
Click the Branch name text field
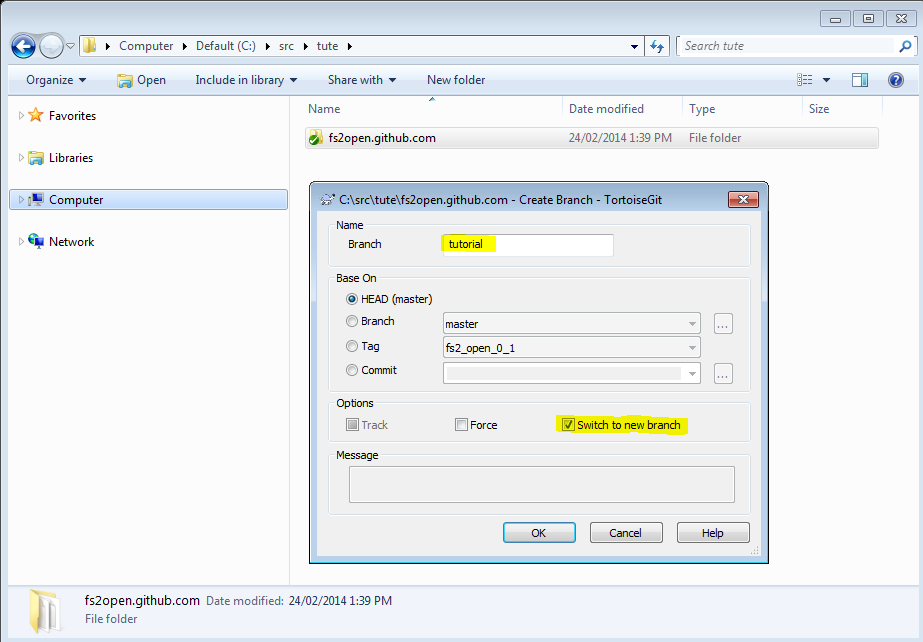527,245
